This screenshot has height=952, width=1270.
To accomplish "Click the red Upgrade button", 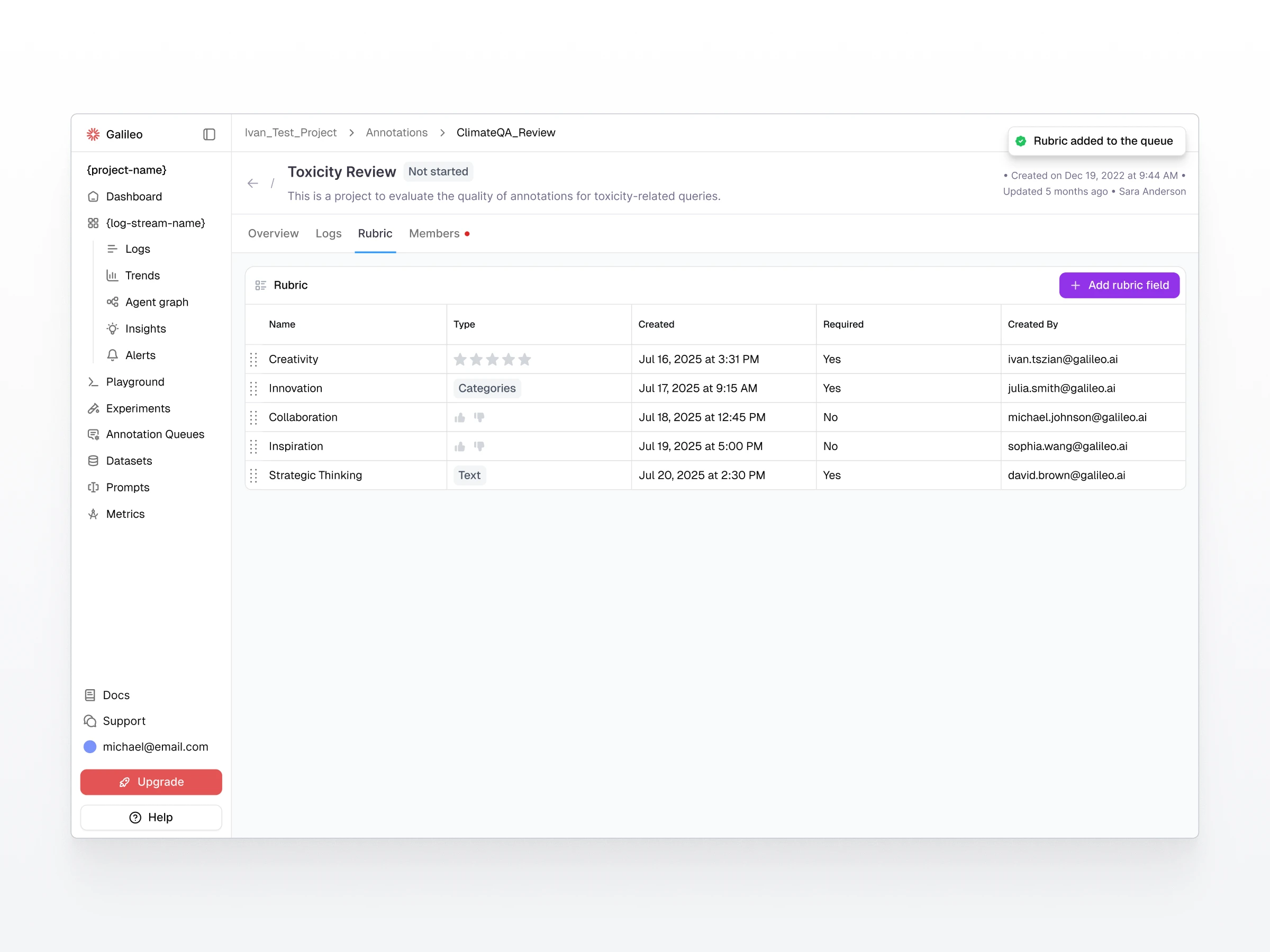I will pos(151,782).
